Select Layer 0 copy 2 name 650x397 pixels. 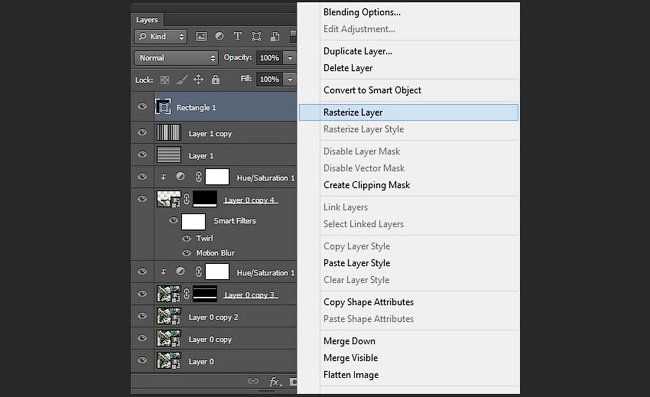point(213,317)
